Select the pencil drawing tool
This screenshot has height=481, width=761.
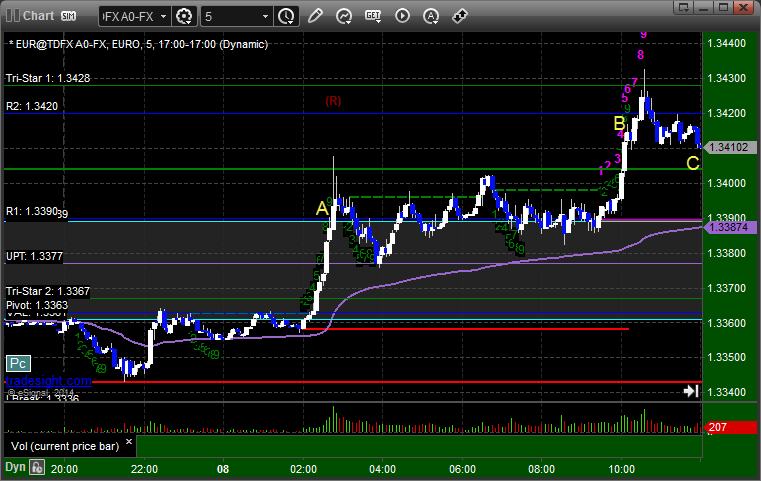pyautogui.click(x=315, y=16)
